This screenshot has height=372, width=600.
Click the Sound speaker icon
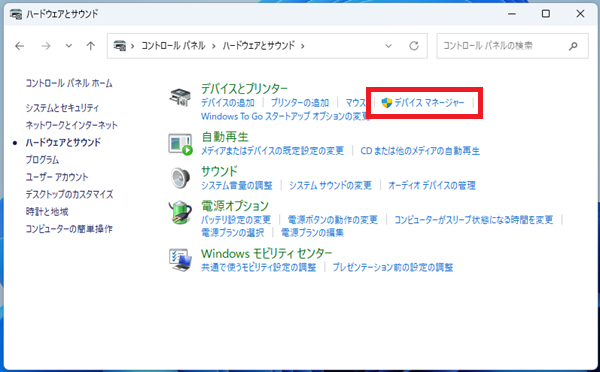coord(180,178)
